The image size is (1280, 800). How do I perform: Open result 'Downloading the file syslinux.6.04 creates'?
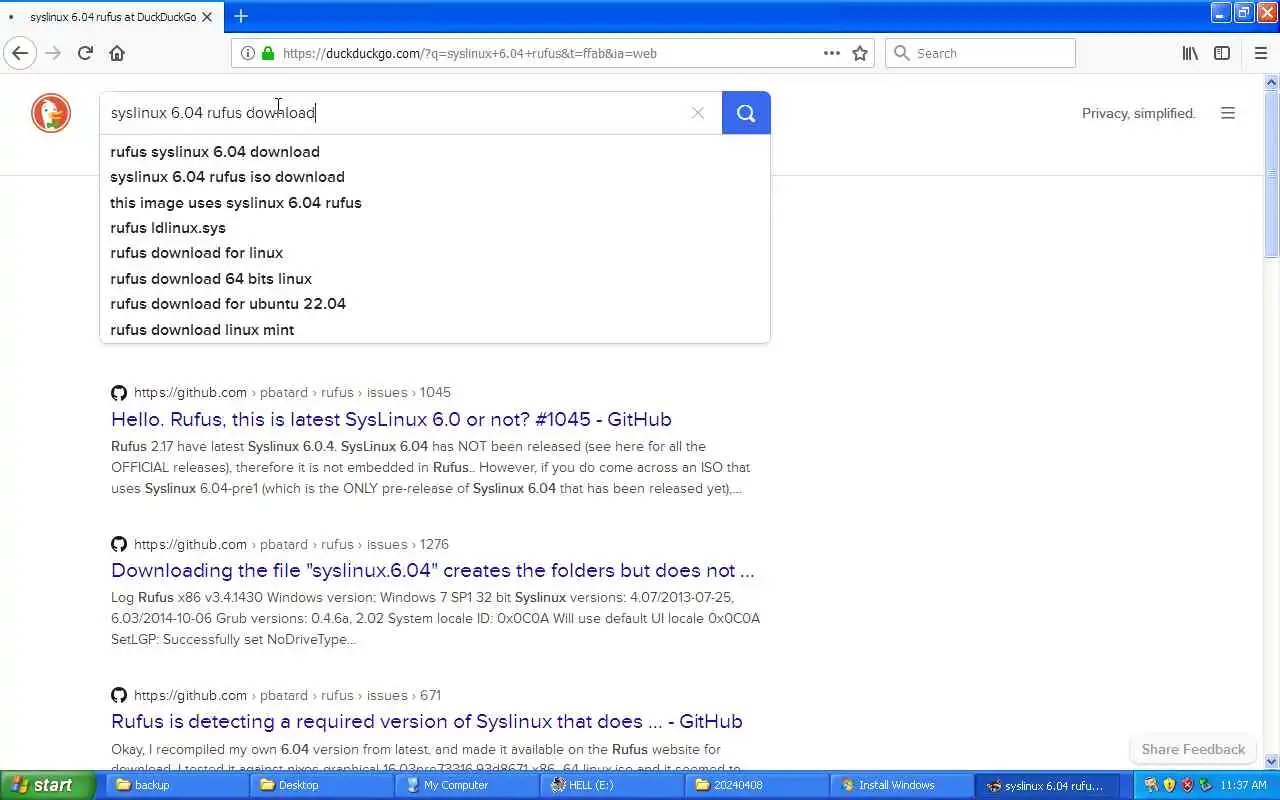(x=433, y=570)
